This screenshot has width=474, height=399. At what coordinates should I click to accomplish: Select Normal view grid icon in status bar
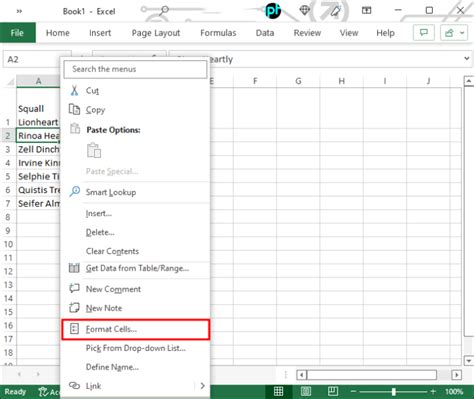pos(278,391)
